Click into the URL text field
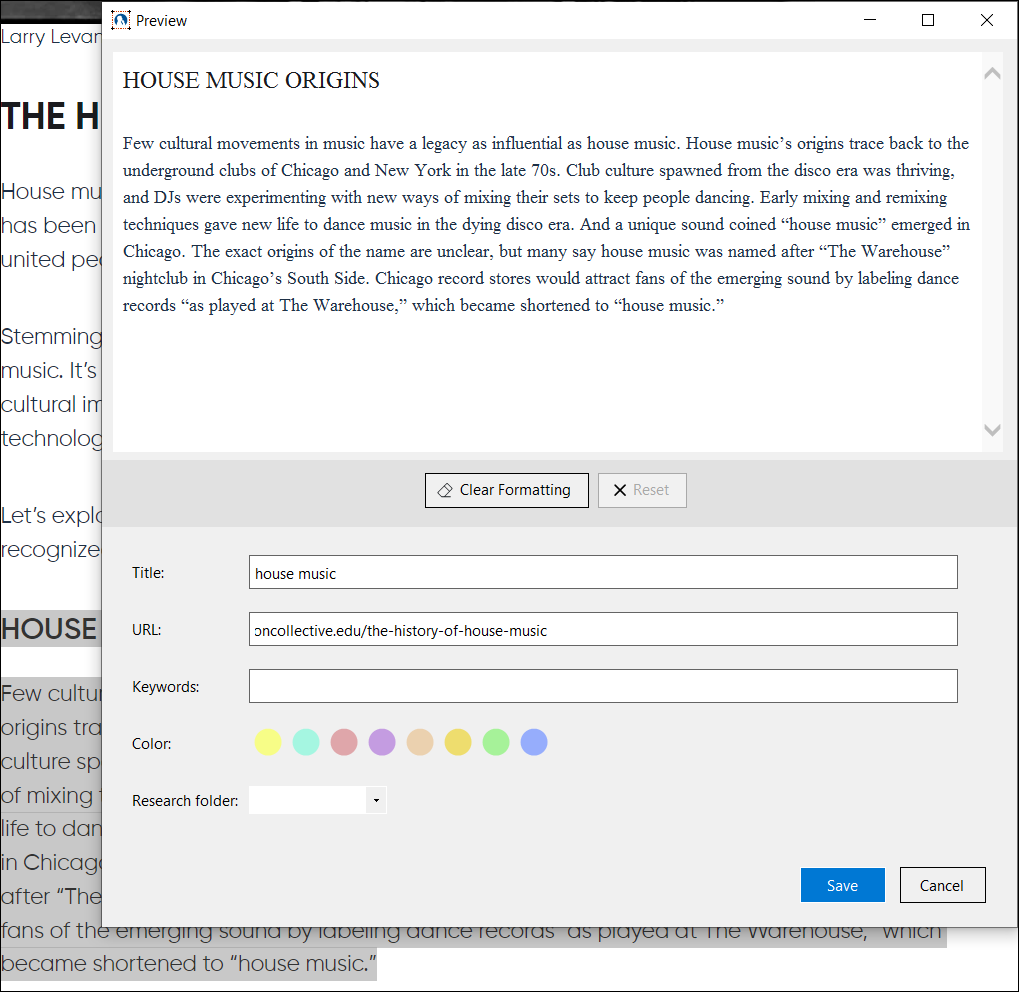Image resolution: width=1019 pixels, height=992 pixels. pos(603,630)
